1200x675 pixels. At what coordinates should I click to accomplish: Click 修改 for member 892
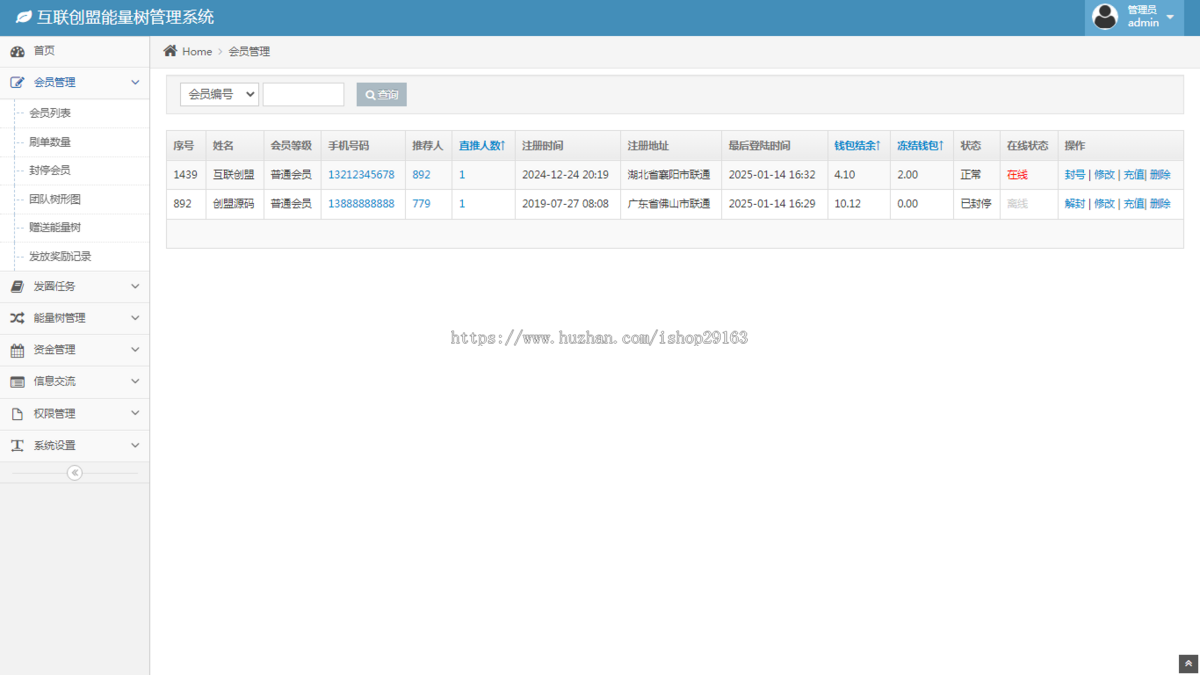1104,204
